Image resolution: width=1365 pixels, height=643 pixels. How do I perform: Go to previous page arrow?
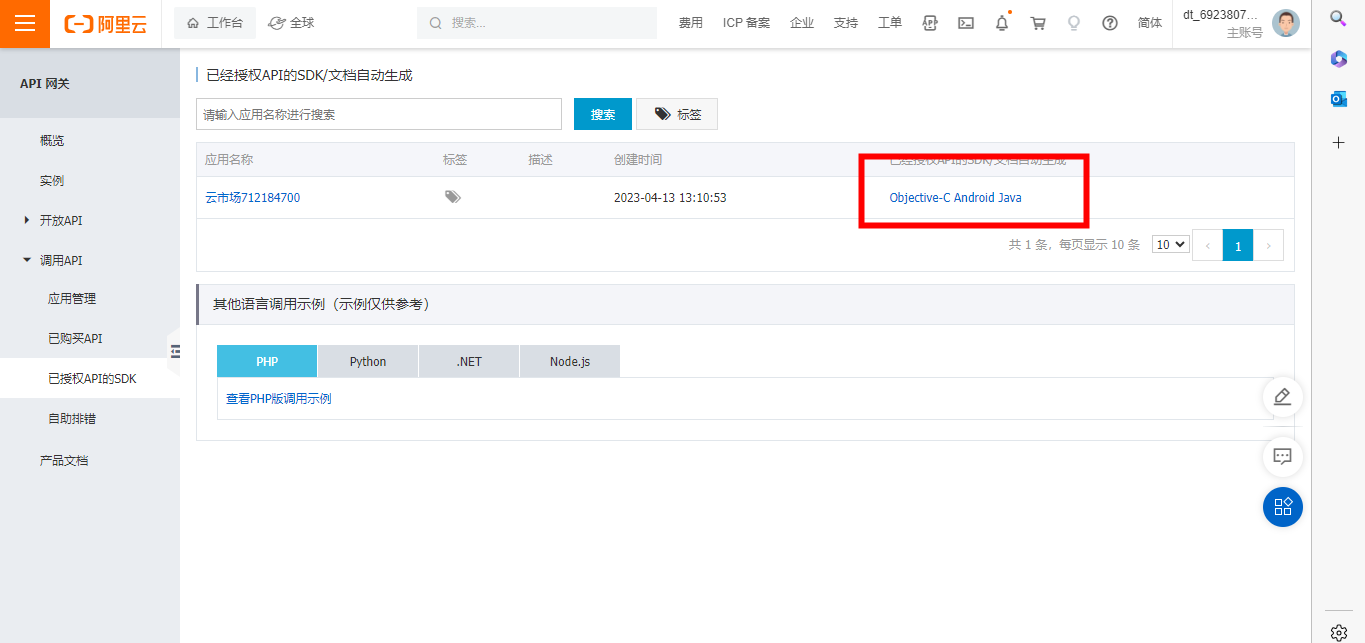tap(1207, 245)
